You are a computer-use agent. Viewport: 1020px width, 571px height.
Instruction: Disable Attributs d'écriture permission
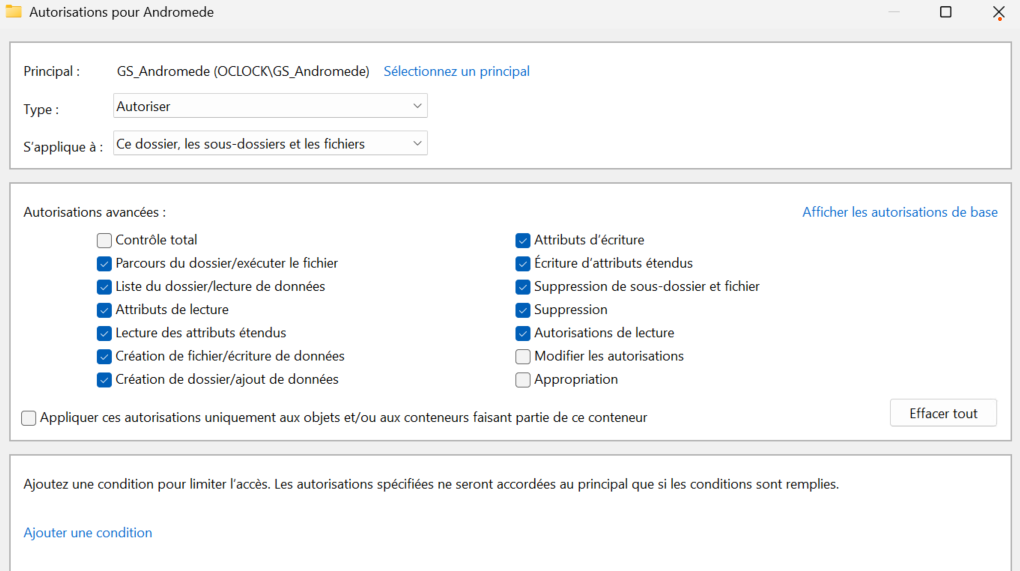523,240
